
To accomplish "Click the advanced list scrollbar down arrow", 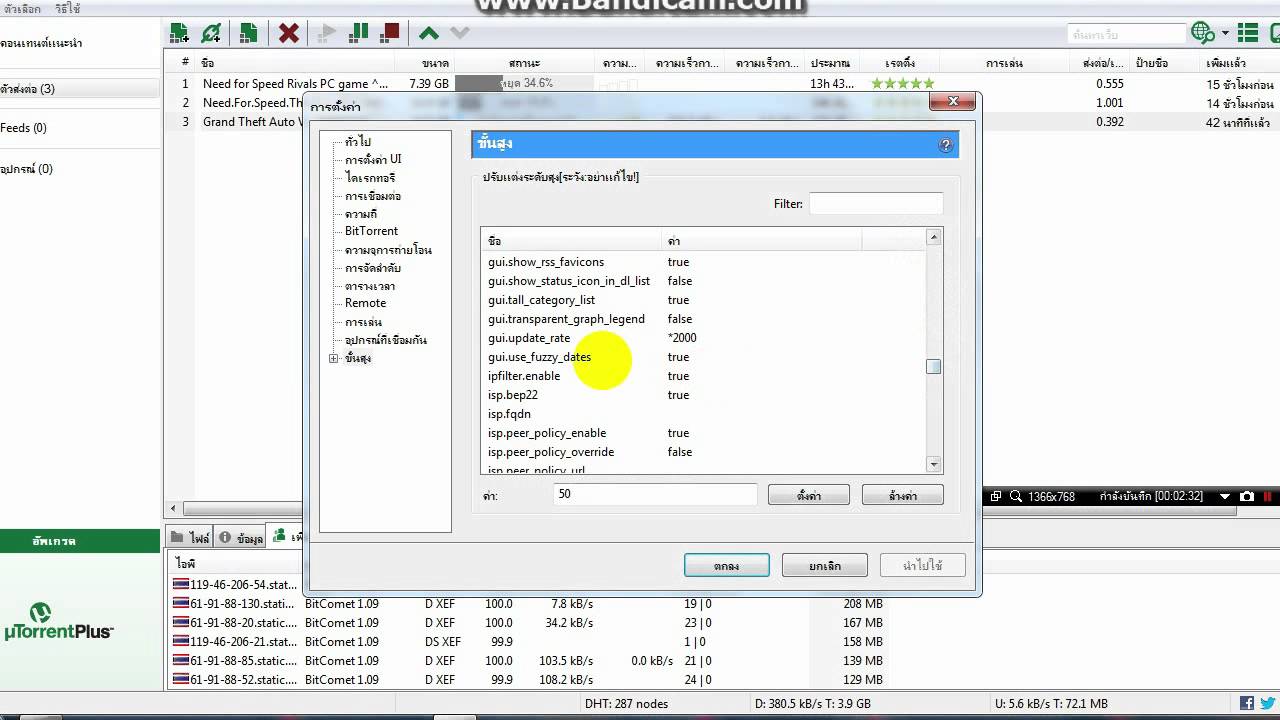I will click(x=934, y=464).
